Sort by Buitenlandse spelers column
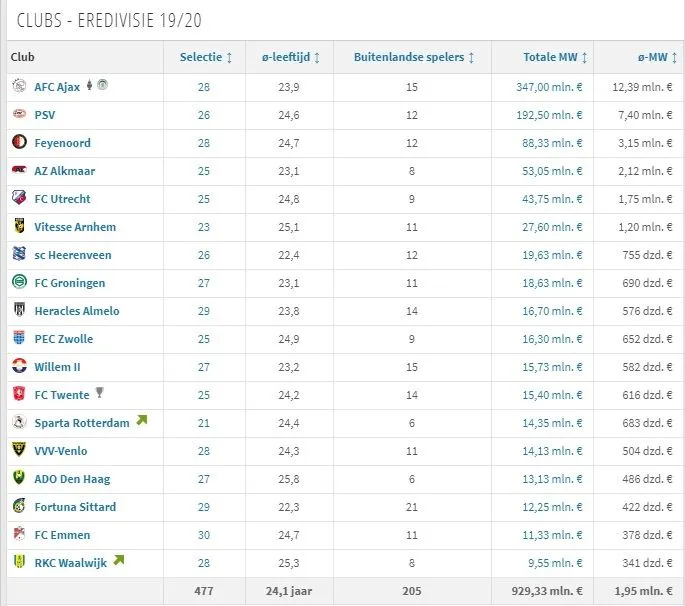 pos(414,57)
